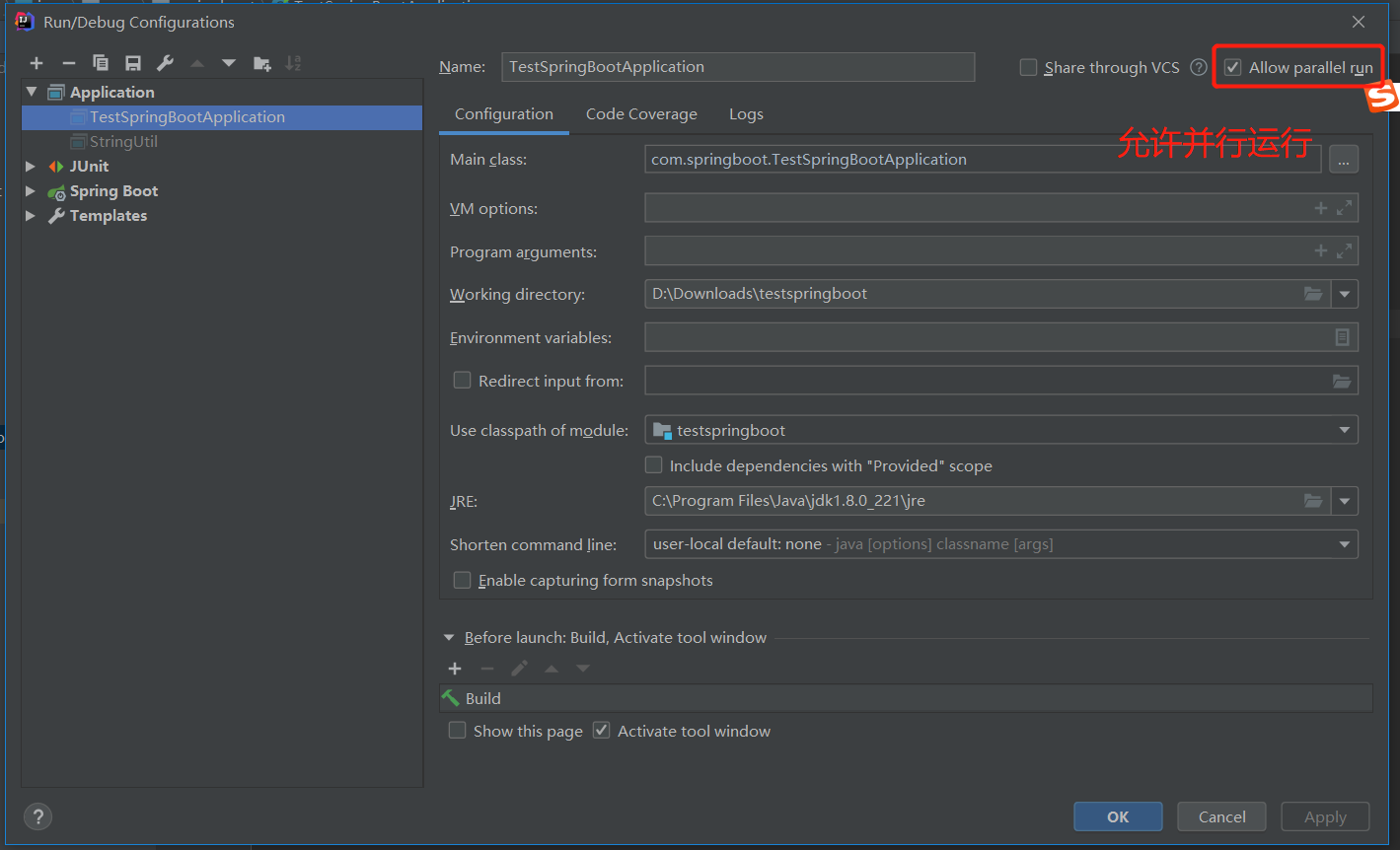Add a new run configuration
Screen dimensions: 1400x850
[x=37, y=62]
